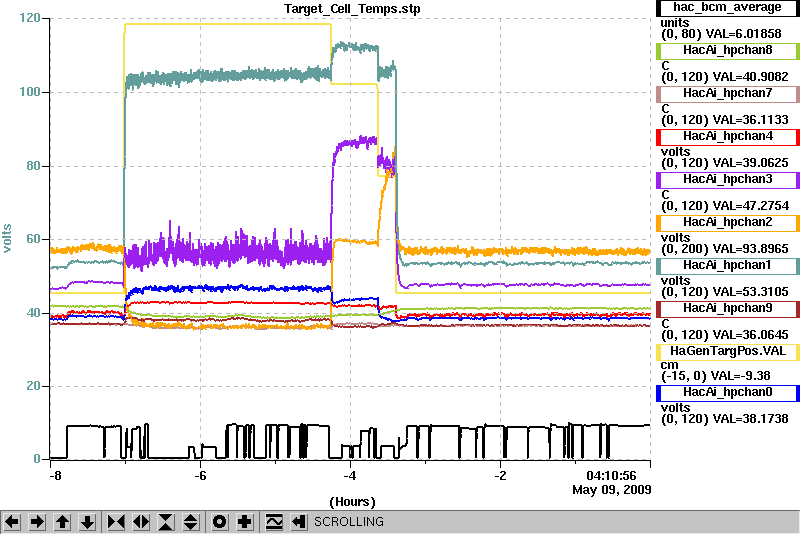Shift the plot down with the down arrow

click(87, 522)
